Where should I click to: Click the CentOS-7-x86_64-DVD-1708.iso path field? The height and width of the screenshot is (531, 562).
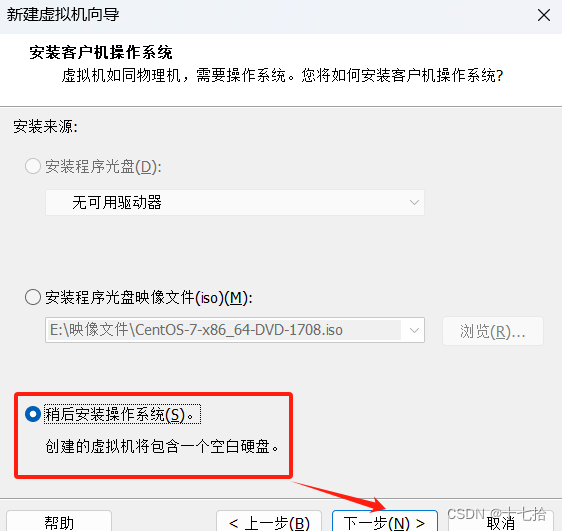[224, 330]
